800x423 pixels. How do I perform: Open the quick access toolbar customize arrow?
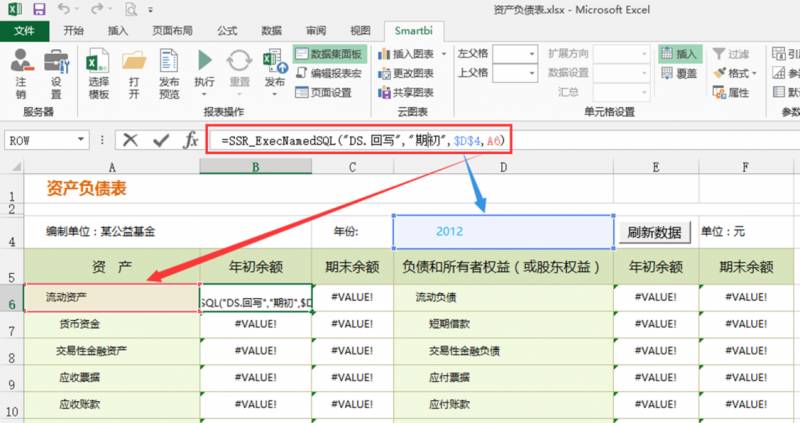click(x=151, y=10)
